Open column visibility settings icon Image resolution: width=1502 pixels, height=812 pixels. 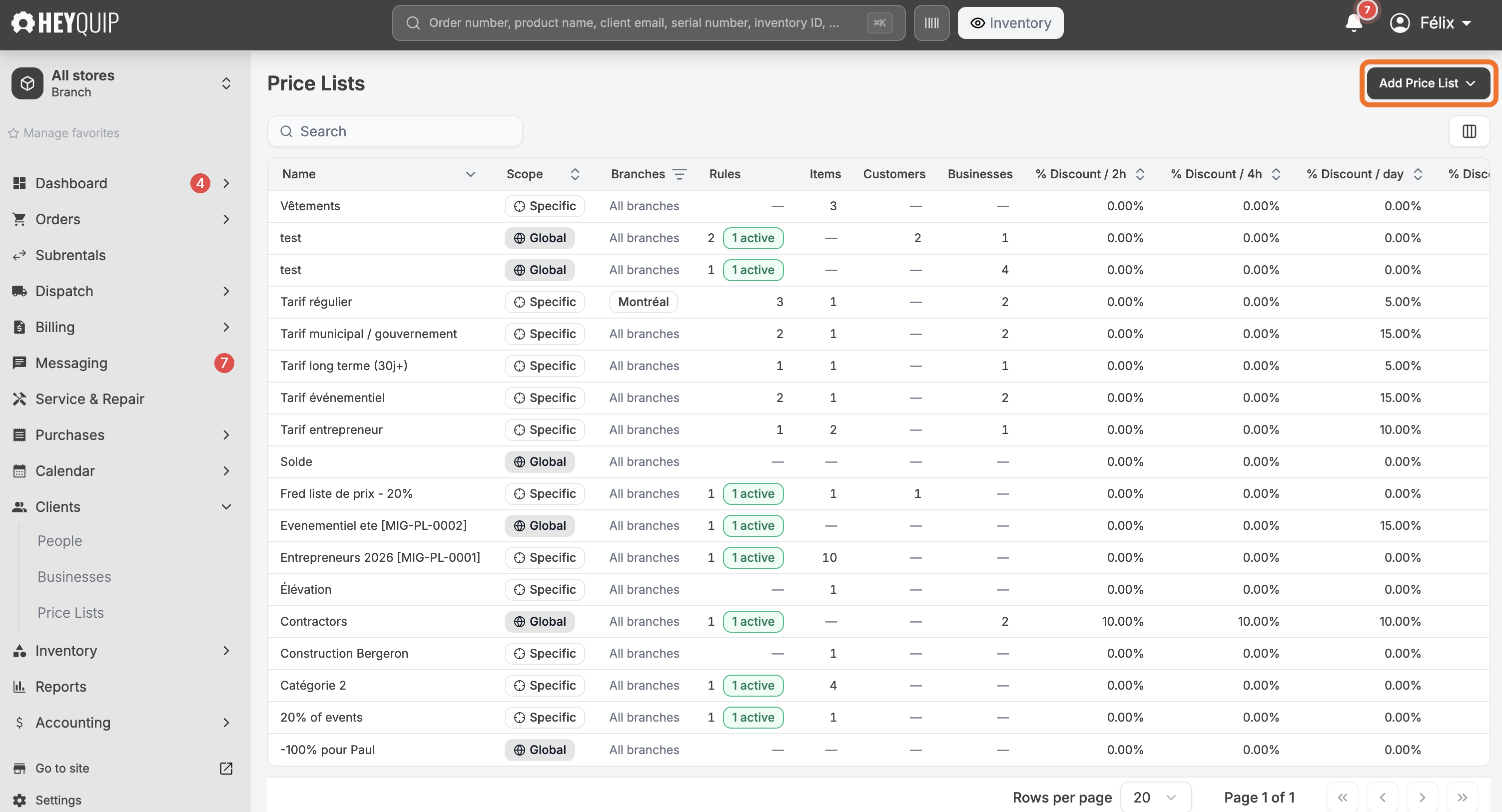1469,131
